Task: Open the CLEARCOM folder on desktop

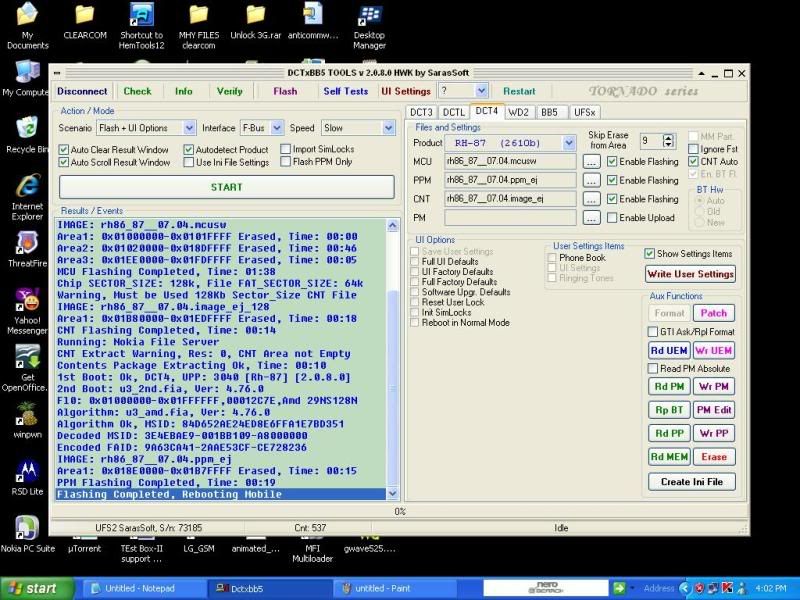Action: [x=85, y=21]
